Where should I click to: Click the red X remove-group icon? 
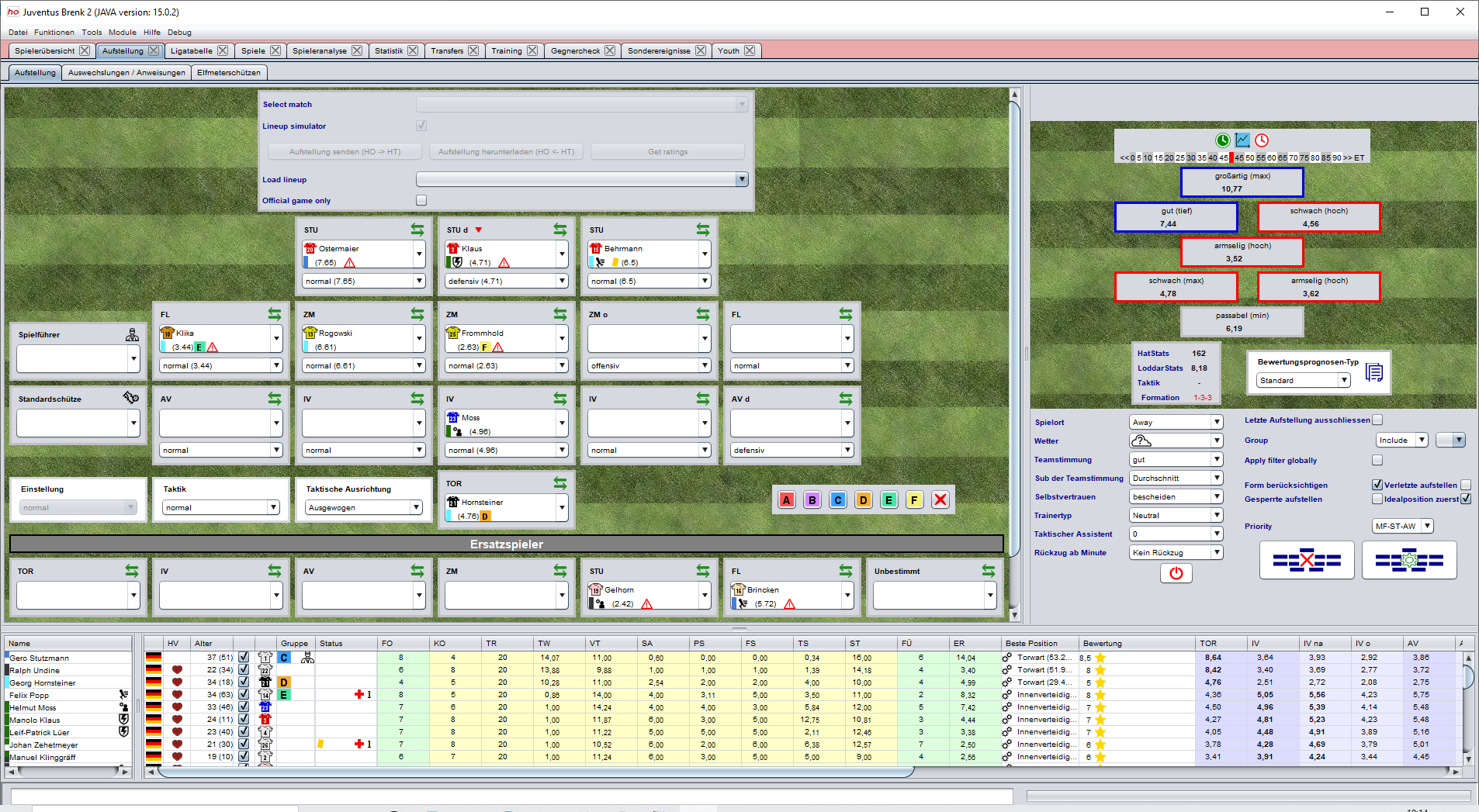click(x=940, y=500)
